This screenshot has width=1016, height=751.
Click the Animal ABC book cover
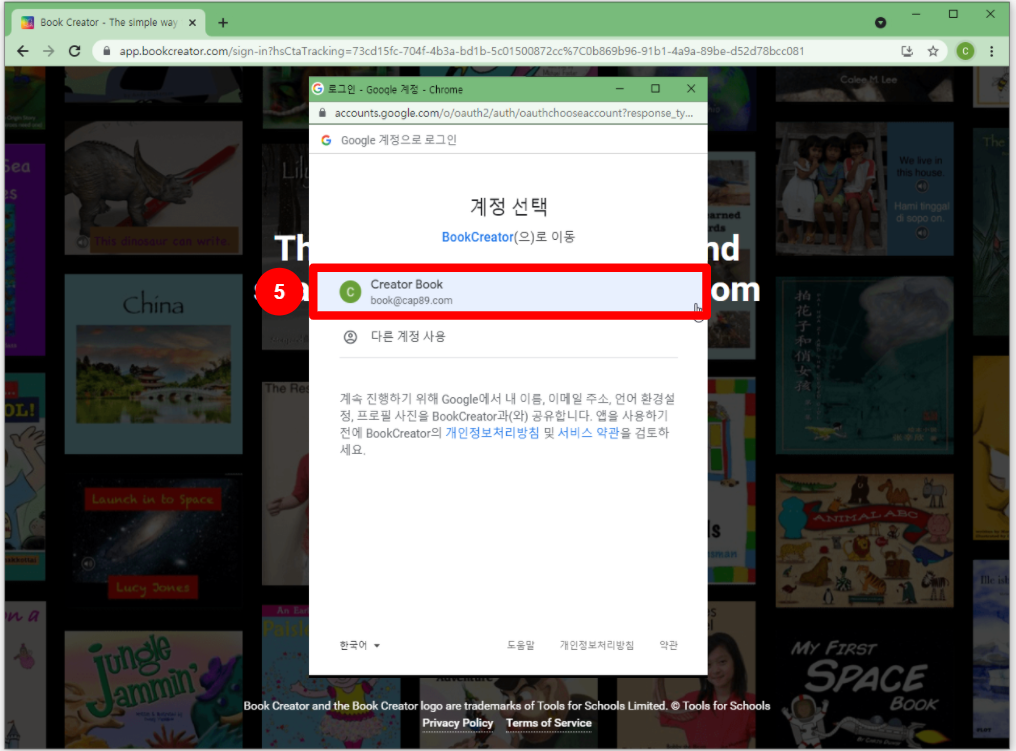[x=864, y=540]
